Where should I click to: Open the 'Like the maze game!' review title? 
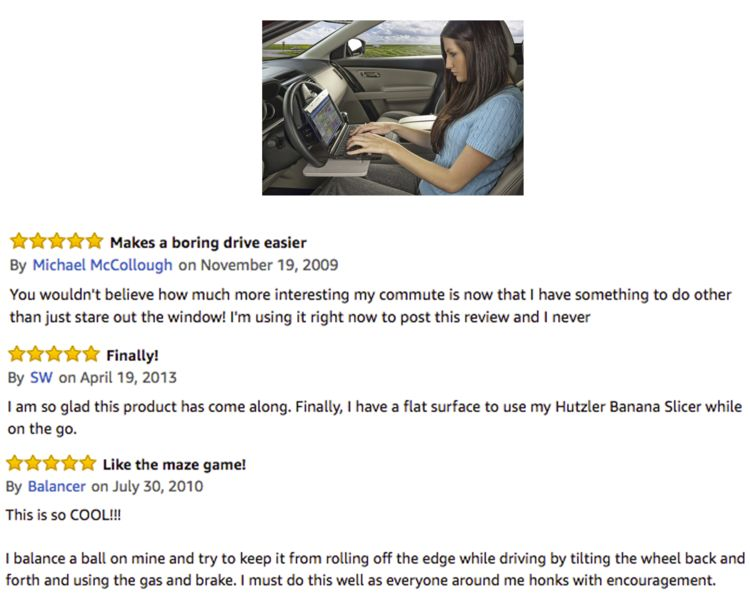pos(174,464)
